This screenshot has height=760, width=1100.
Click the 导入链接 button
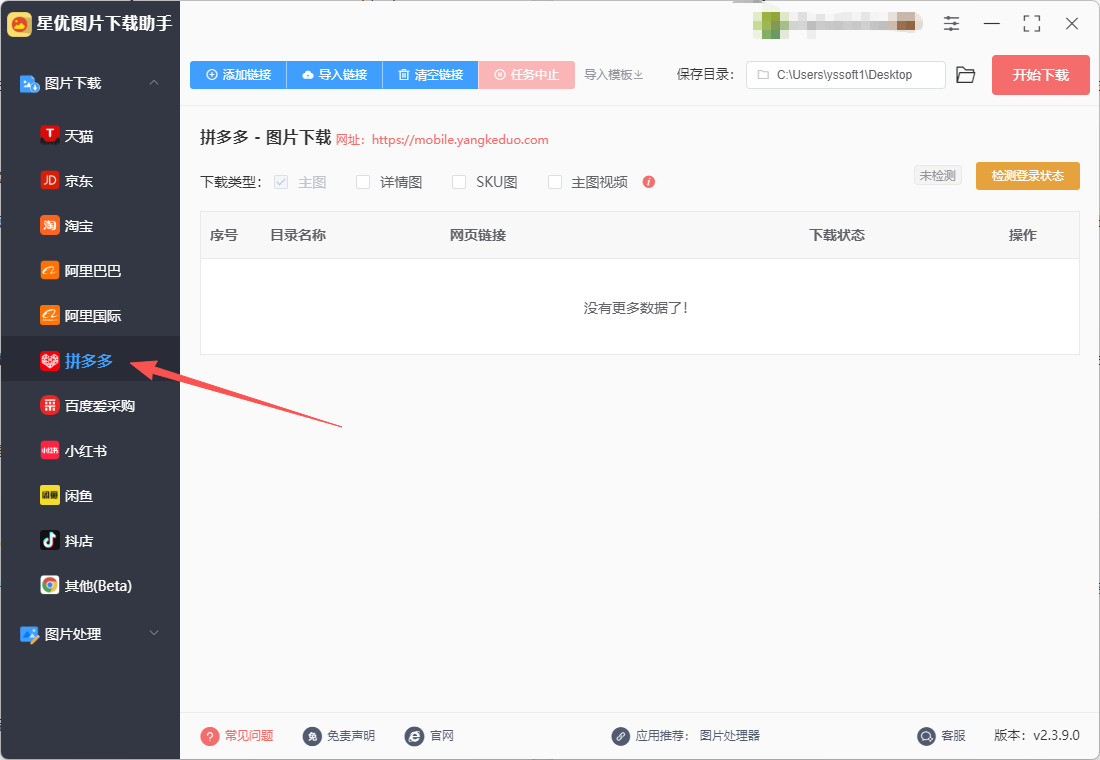click(335, 75)
